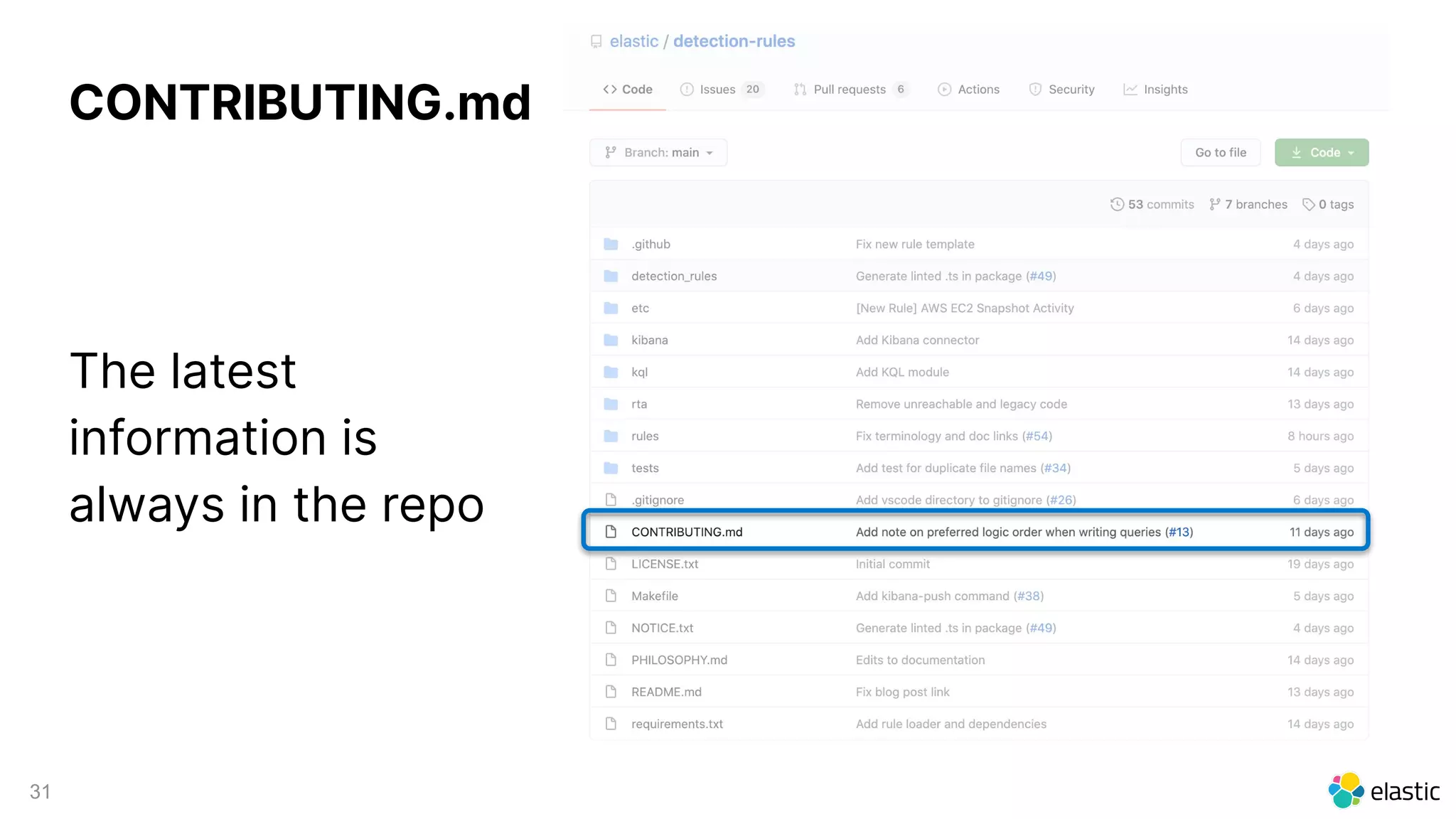This screenshot has width=1456, height=819.
Task: Expand the Branch: main dropdown
Action: [x=658, y=152]
